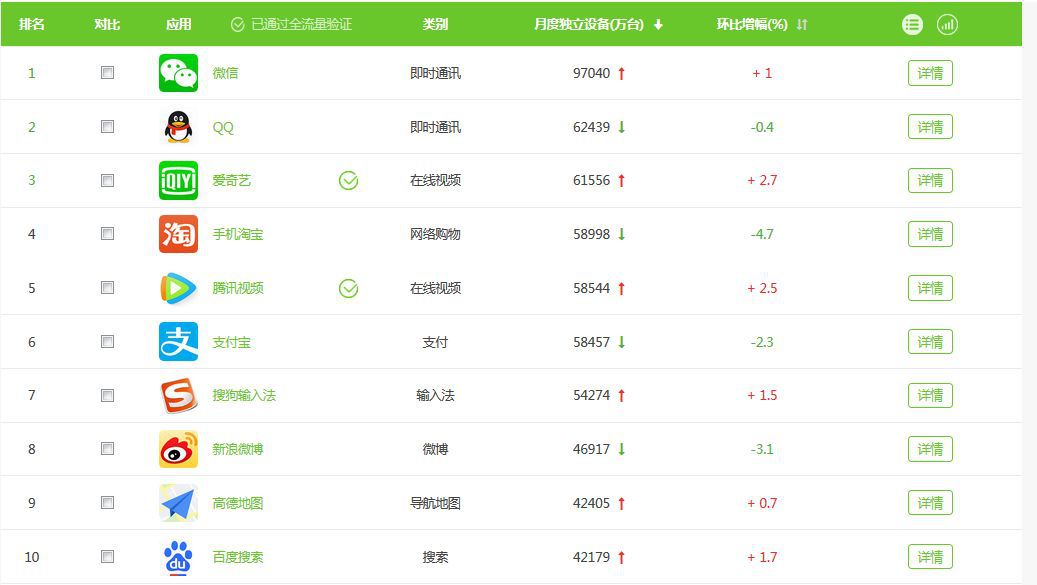This screenshot has height=585, width=1037.
Task: Switch to list view icon in header
Action: pyautogui.click(x=912, y=24)
